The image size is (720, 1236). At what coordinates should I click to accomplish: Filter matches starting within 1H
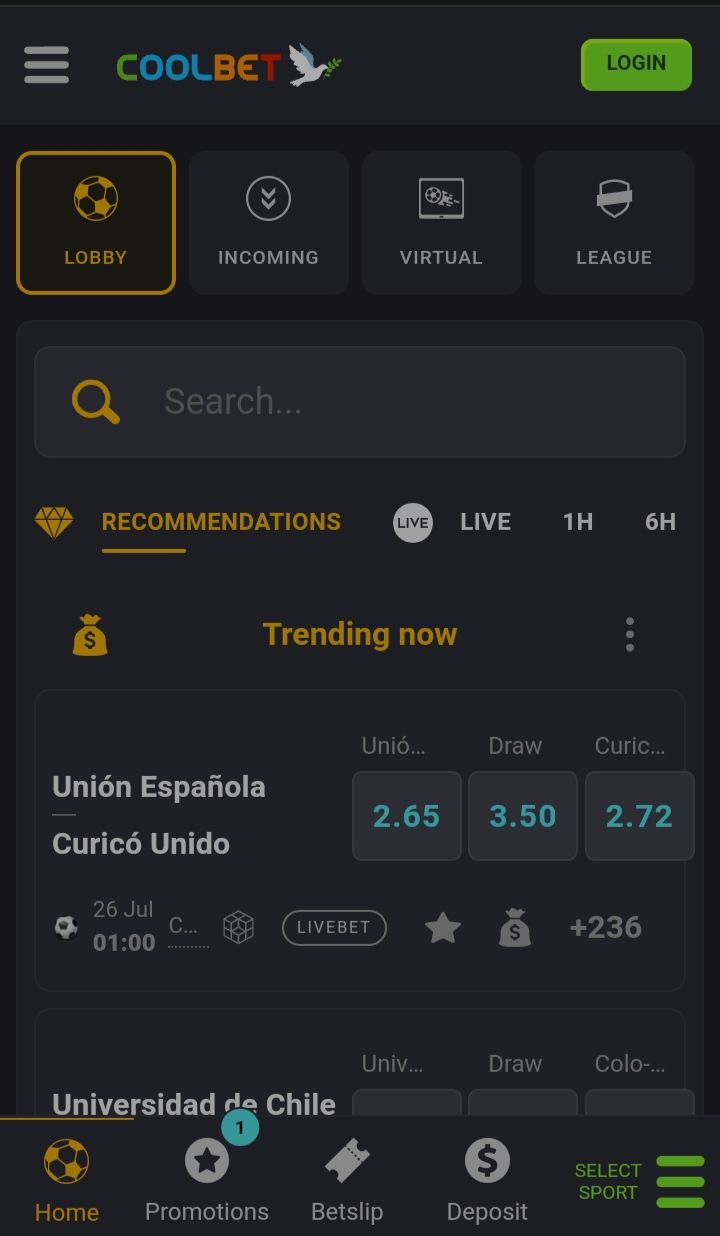[578, 521]
